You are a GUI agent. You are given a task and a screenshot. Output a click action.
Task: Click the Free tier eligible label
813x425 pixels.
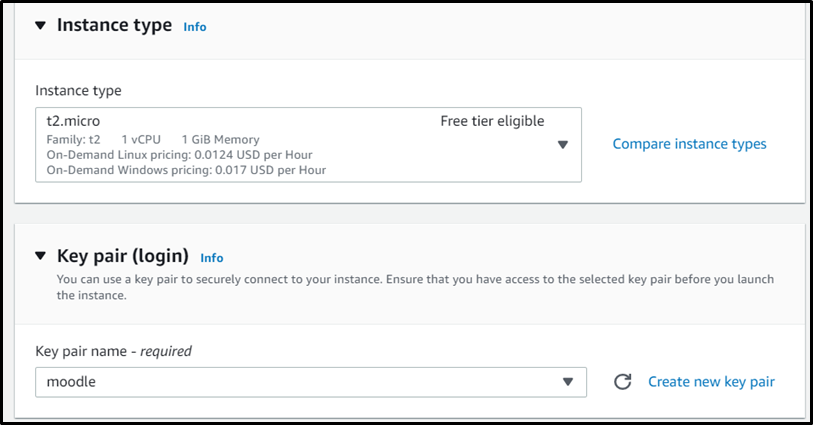(492, 121)
